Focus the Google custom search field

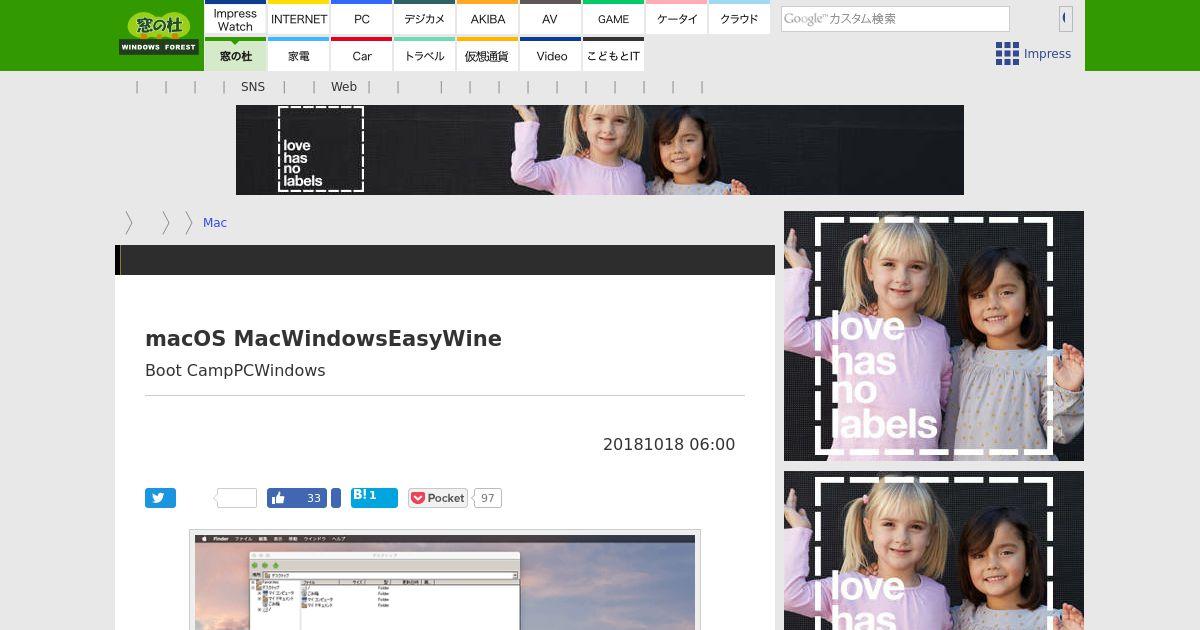tap(895, 18)
